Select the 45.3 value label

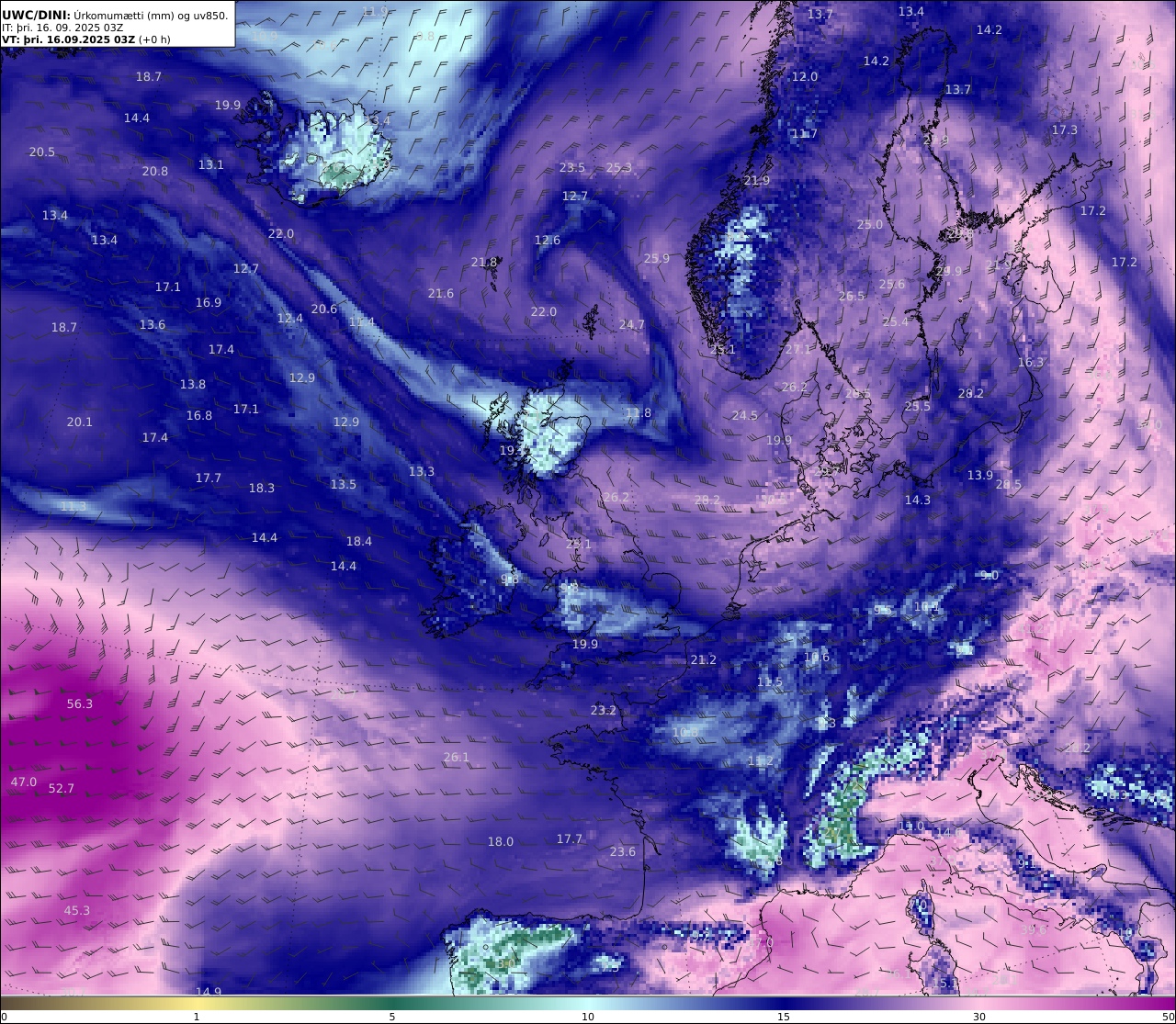pyautogui.click(x=77, y=911)
